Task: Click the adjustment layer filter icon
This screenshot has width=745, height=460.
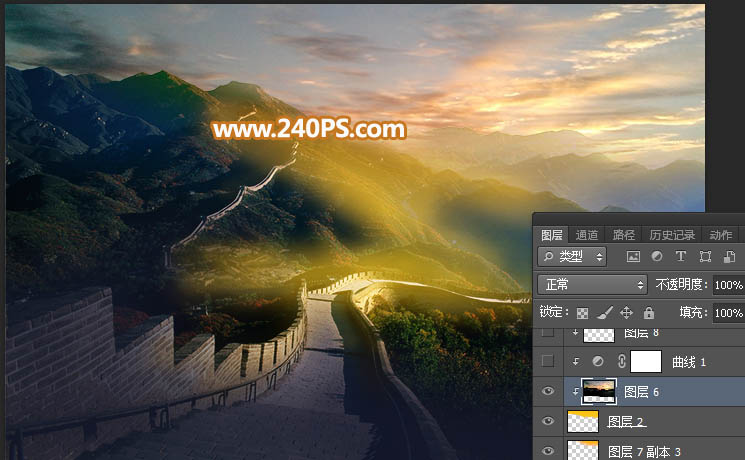Action: tap(657, 257)
